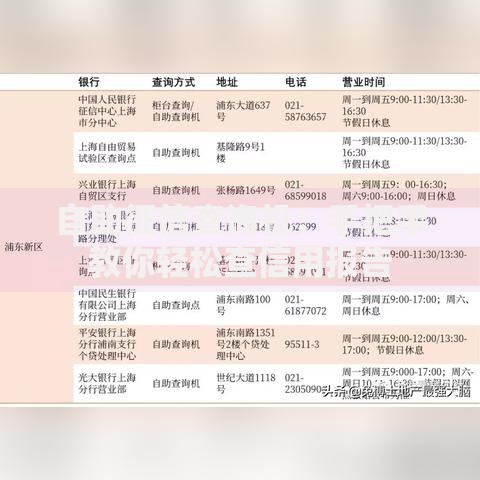The image size is (480, 480).
Task: Select bank cell 中国人民银行征信中心上海市分中心
Action: click(107, 111)
